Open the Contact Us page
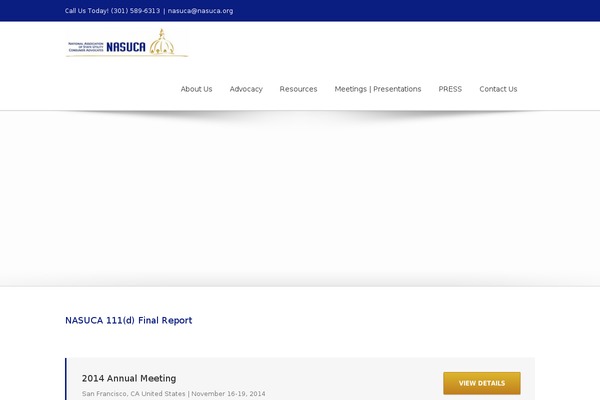Viewport: 600px width, 400px height. 498,89
